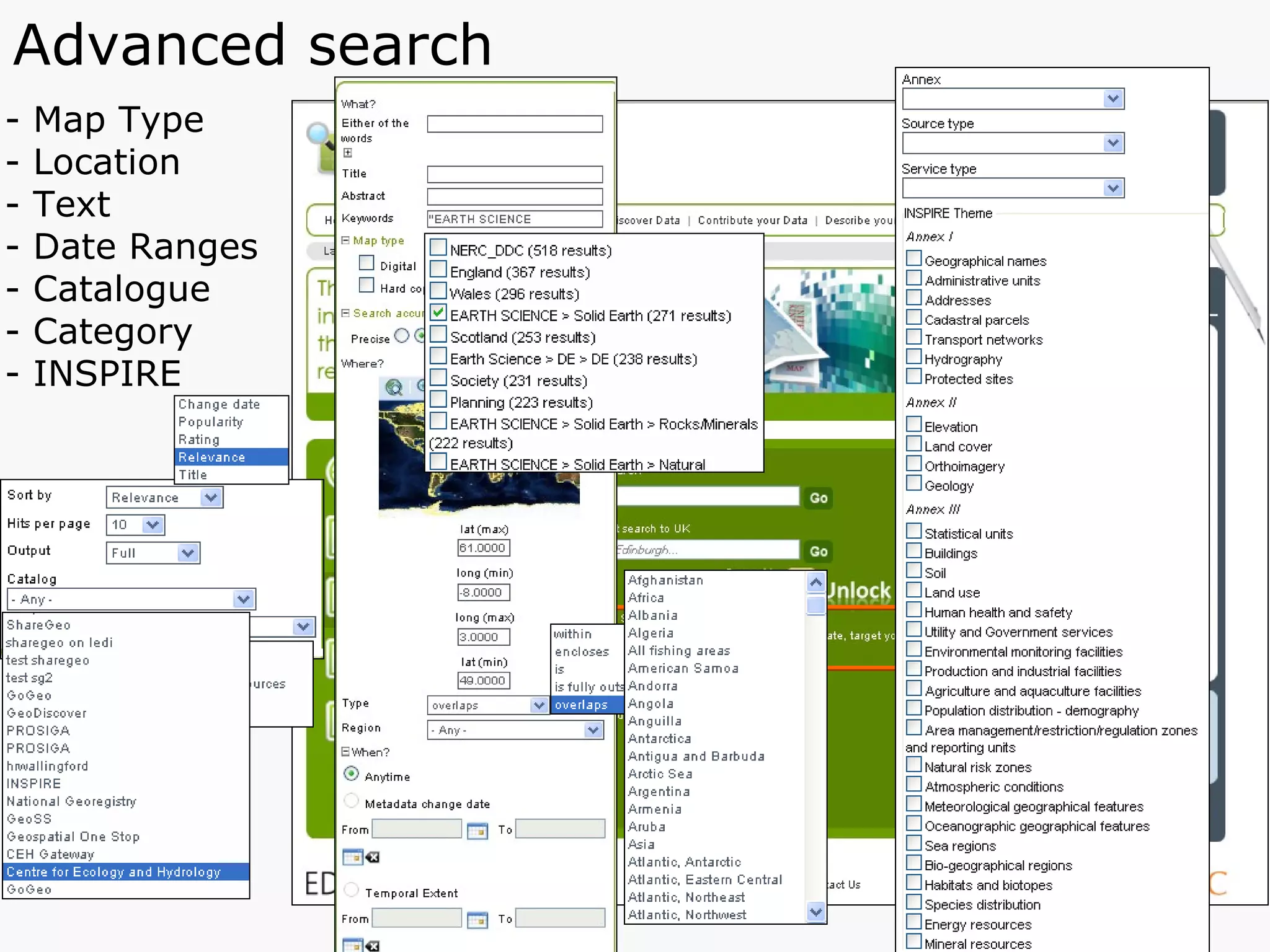Open the Type overlaps dropdown
The height and width of the screenshot is (952, 1270).
click(487, 706)
